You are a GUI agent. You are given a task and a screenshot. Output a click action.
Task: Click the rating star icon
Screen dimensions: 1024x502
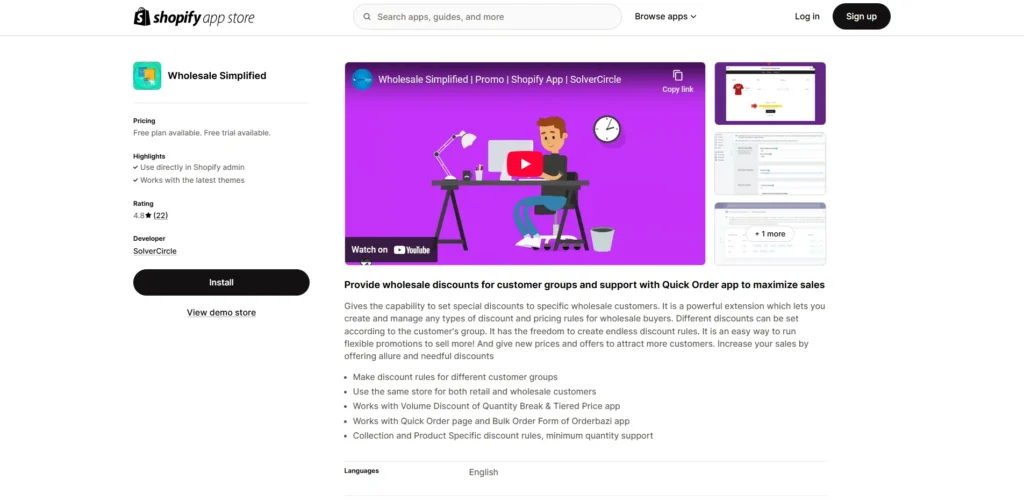coord(148,215)
